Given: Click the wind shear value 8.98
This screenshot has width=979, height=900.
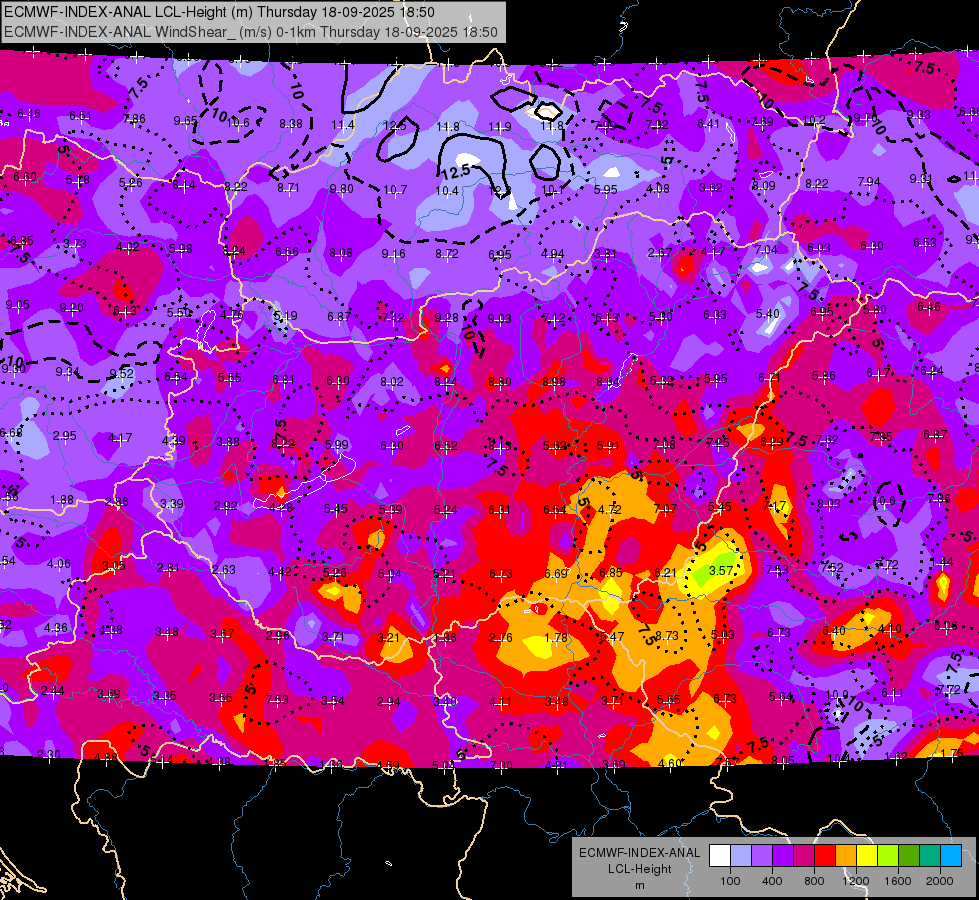Looking at the screenshot, I should [x=554, y=382].
